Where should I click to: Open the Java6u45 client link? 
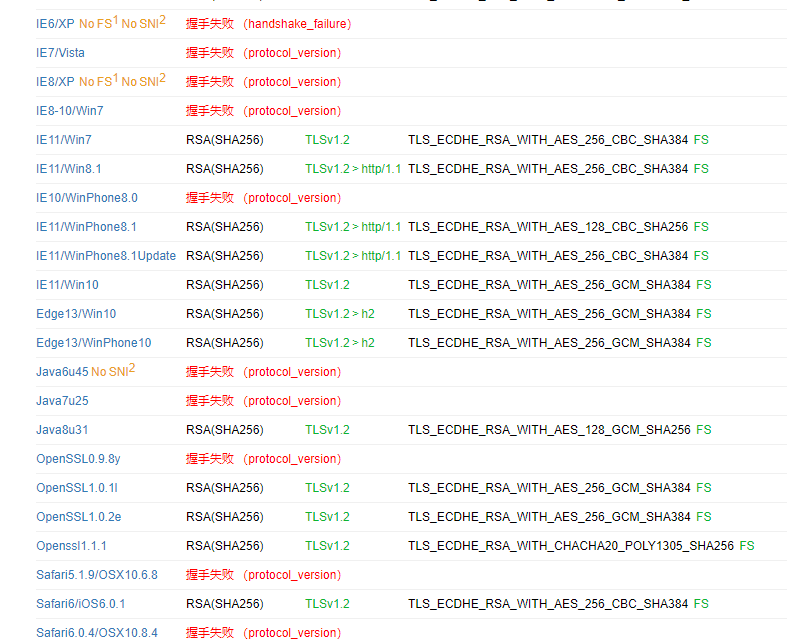[62, 372]
